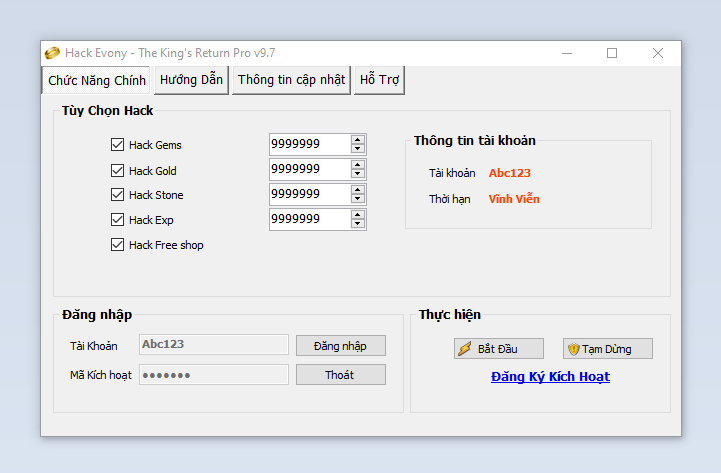Focus the Hack Gems number field

pyautogui.click(x=309, y=144)
